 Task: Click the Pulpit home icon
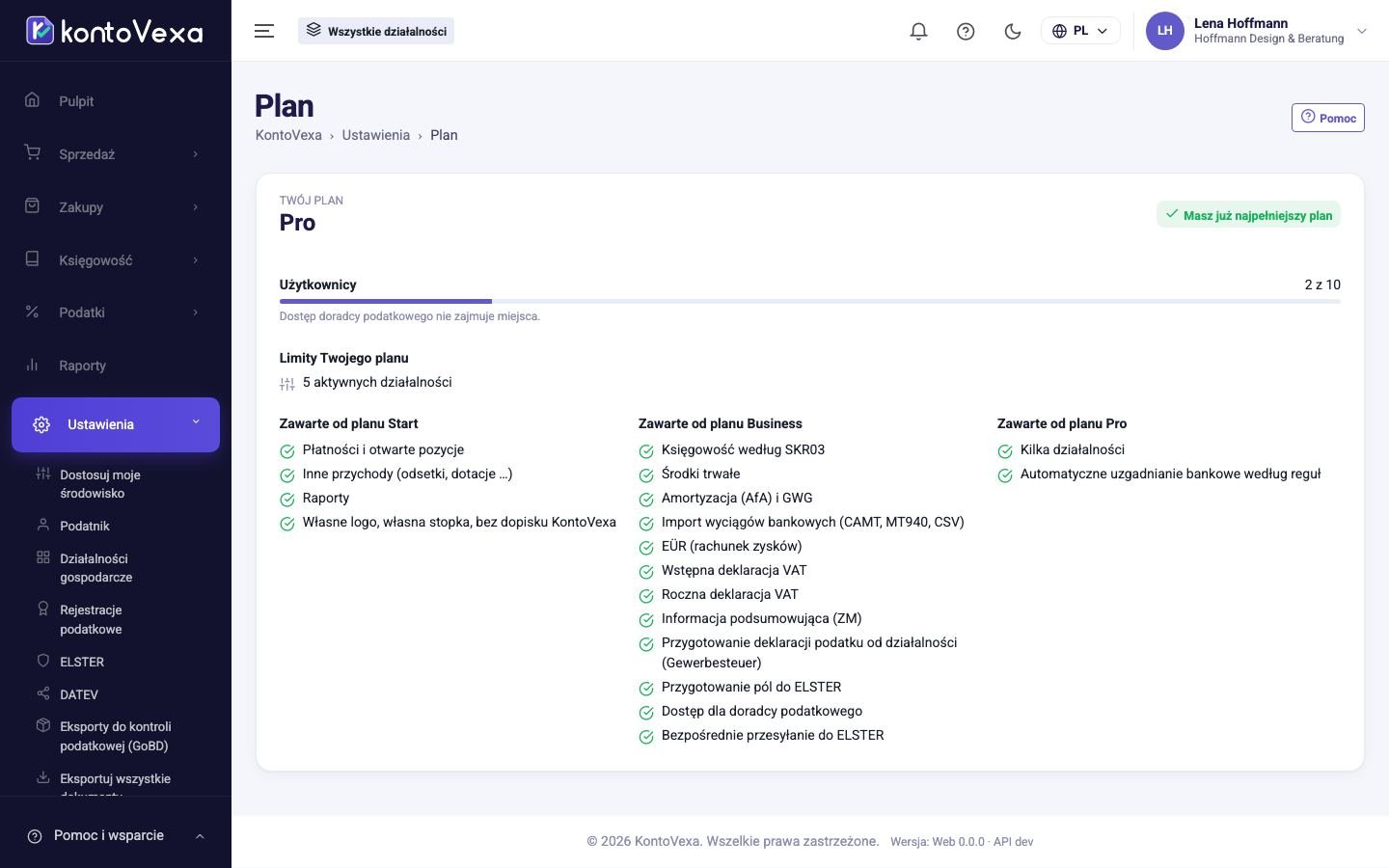coord(32,100)
